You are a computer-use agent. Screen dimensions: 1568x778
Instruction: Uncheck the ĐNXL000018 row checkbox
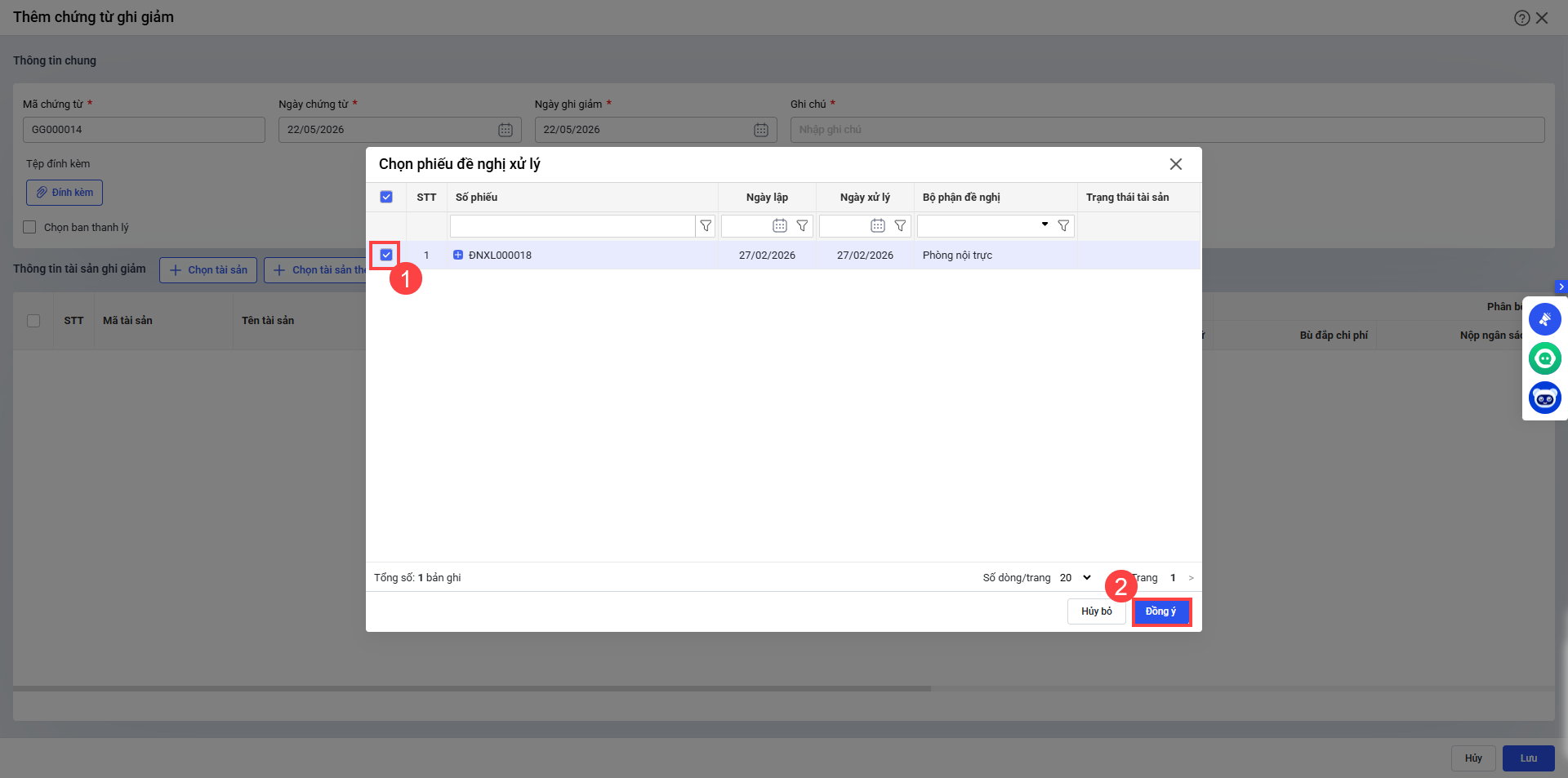[x=386, y=255]
